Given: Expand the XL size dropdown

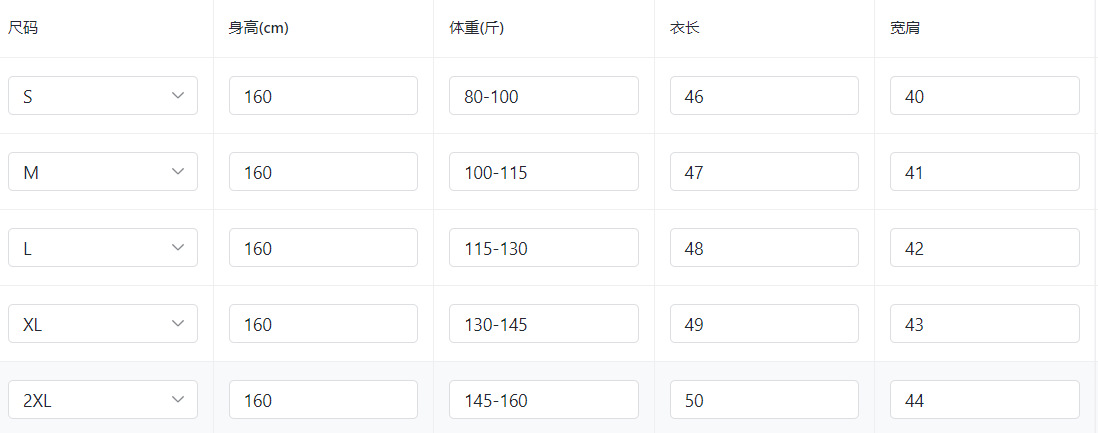Looking at the screenshot, I should [103, 324].
